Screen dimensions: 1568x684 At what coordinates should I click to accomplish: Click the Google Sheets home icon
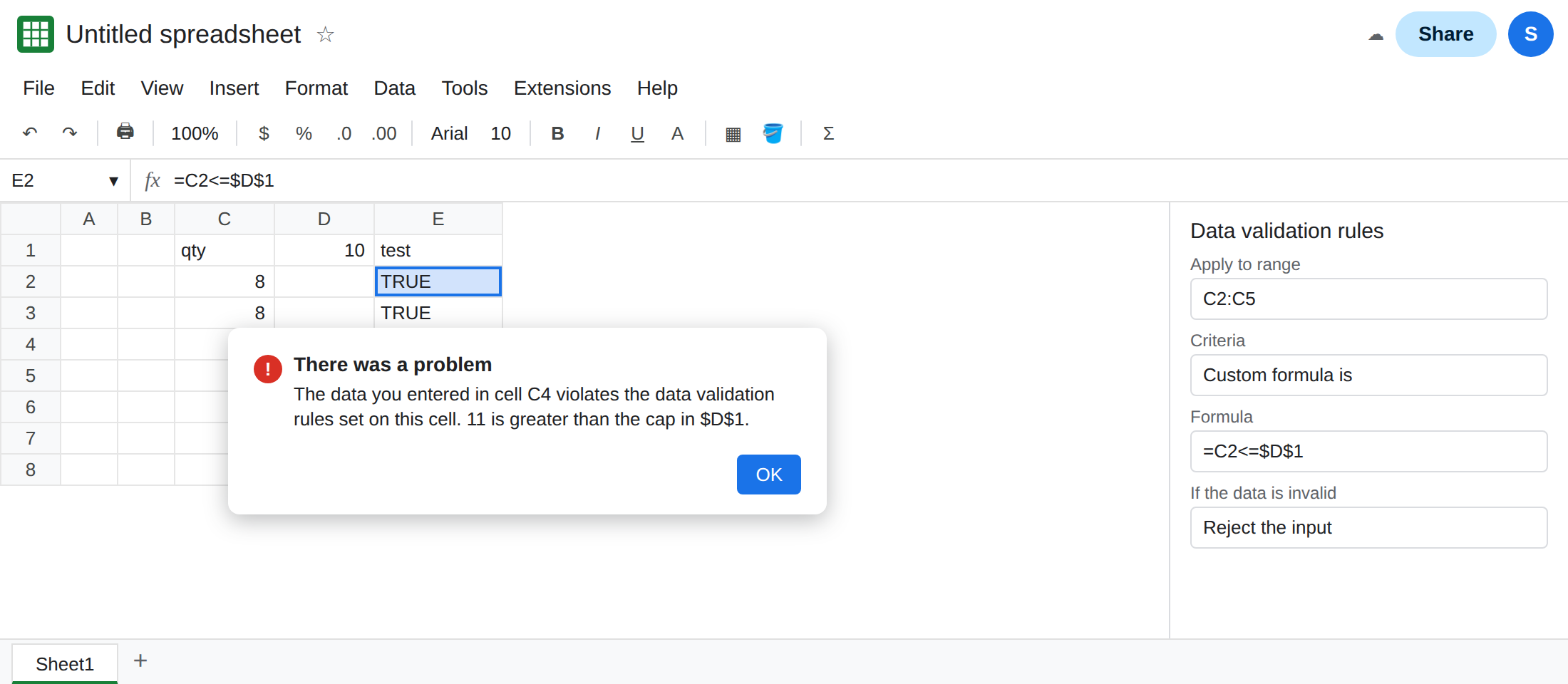(x=36, y=34)
